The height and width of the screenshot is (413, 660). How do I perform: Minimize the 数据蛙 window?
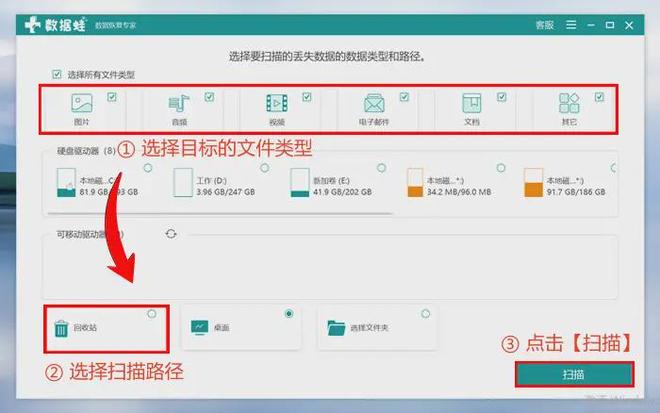click(x=591, y=25)
